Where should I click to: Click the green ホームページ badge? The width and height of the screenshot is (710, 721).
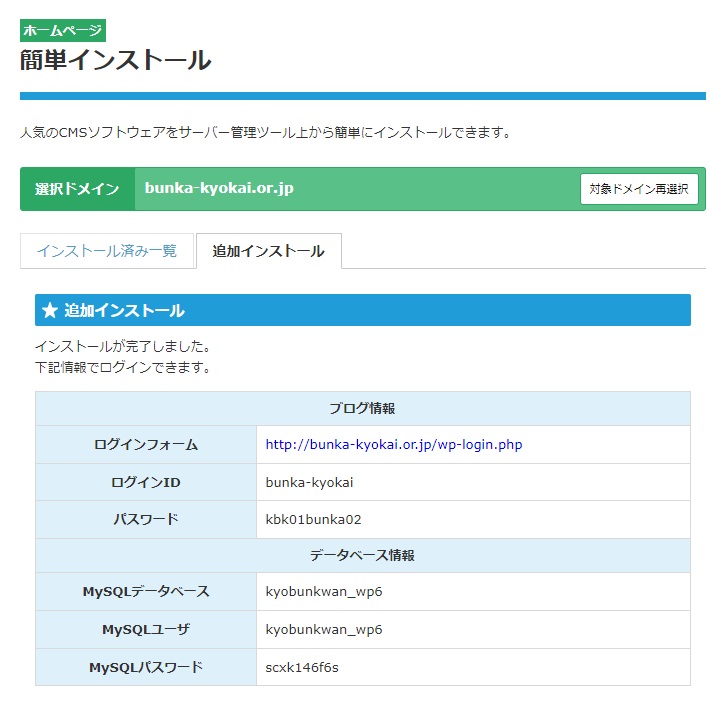(x=63, y=30)
